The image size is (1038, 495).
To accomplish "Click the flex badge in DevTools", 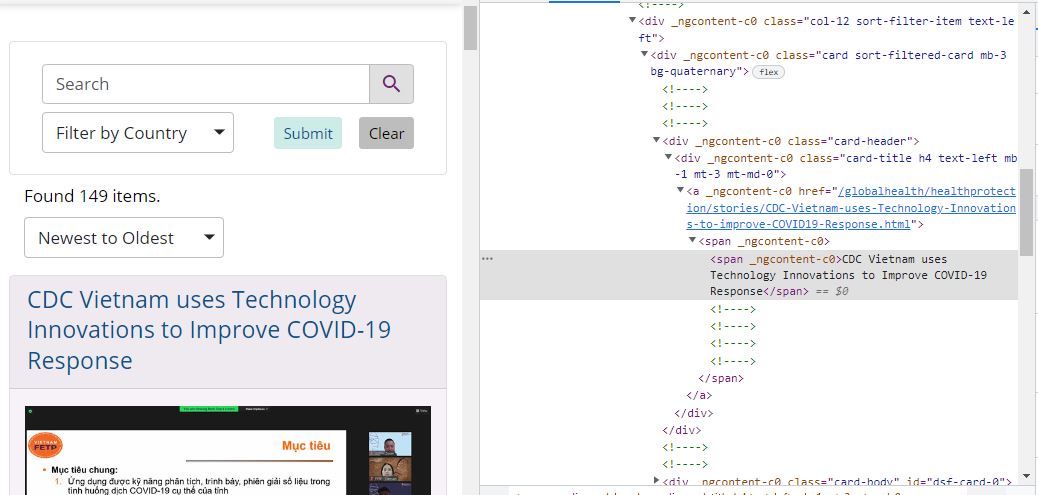I will 769,71.
